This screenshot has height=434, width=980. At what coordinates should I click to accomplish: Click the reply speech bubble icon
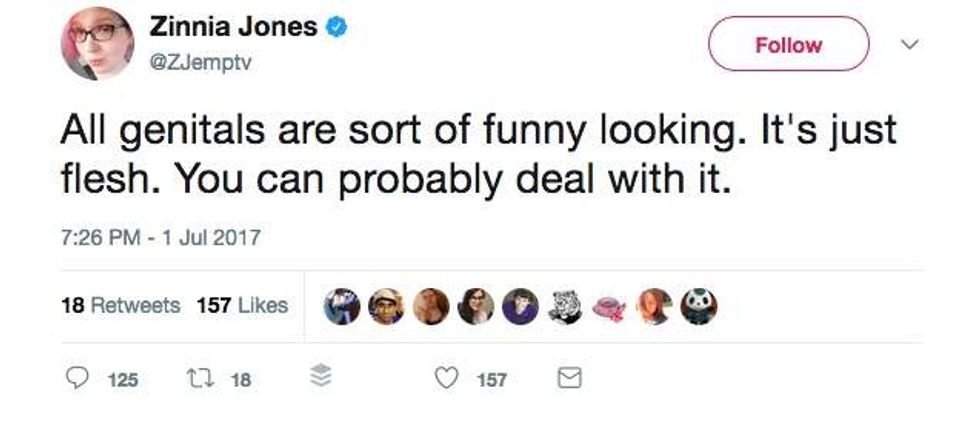pyautogui.click(x=73, y=379)
